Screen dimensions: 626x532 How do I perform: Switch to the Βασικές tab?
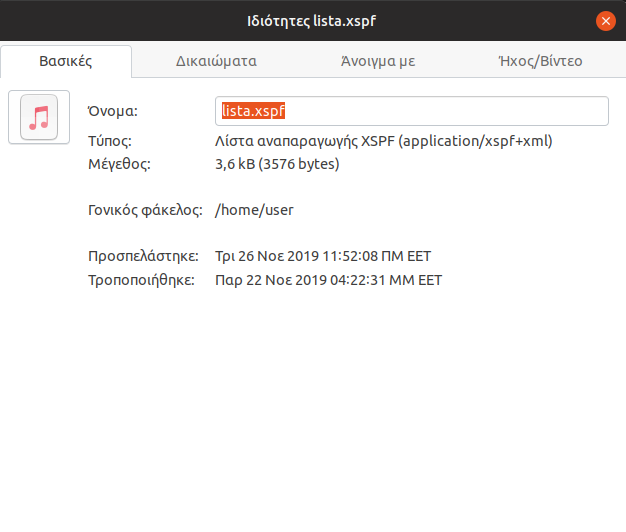pyautogui.click(x=66, y=61)
